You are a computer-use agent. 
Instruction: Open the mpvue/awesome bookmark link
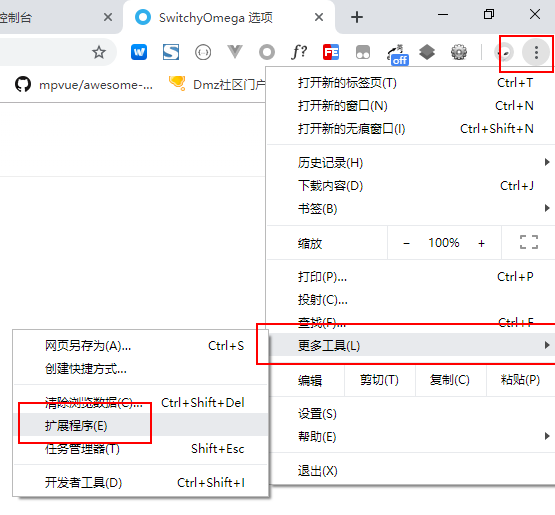(84, 85)
